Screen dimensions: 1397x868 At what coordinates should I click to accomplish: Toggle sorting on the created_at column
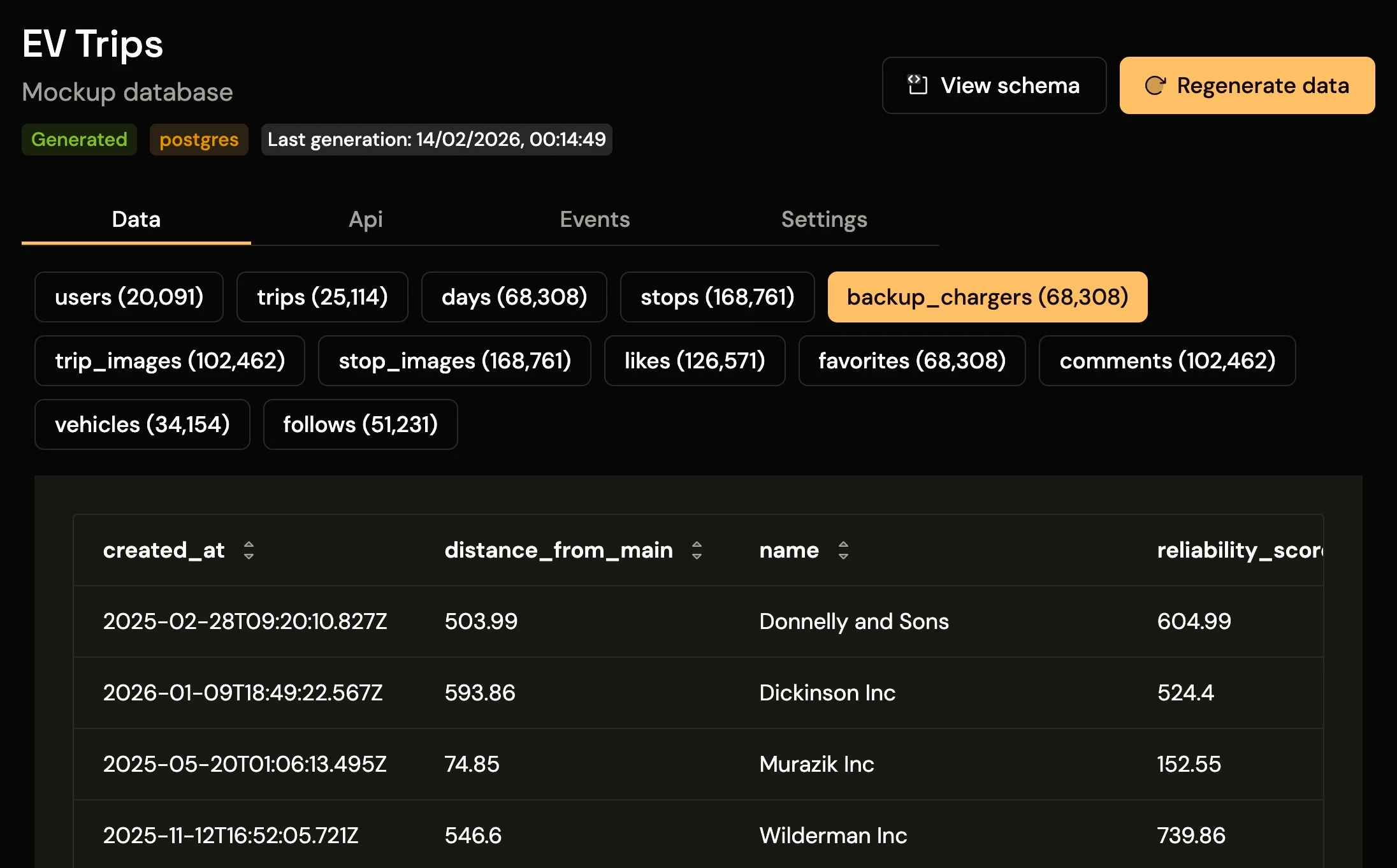click(249, 551)
